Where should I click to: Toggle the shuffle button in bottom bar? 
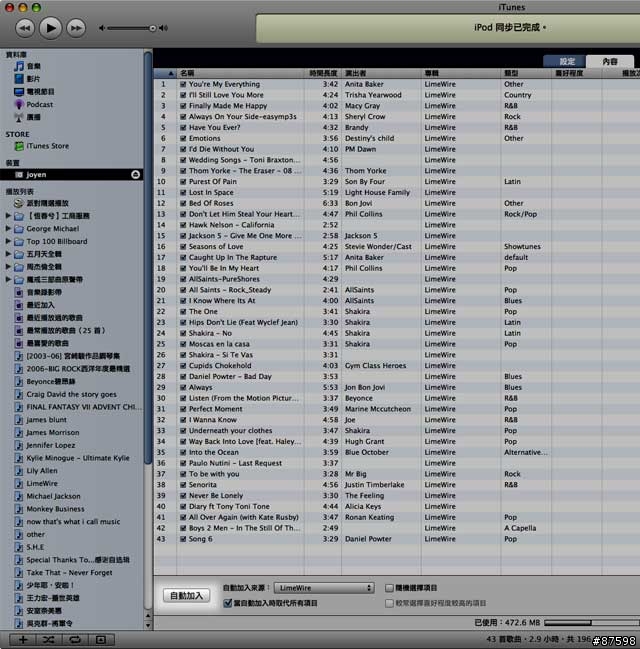(x=48, y=640)
